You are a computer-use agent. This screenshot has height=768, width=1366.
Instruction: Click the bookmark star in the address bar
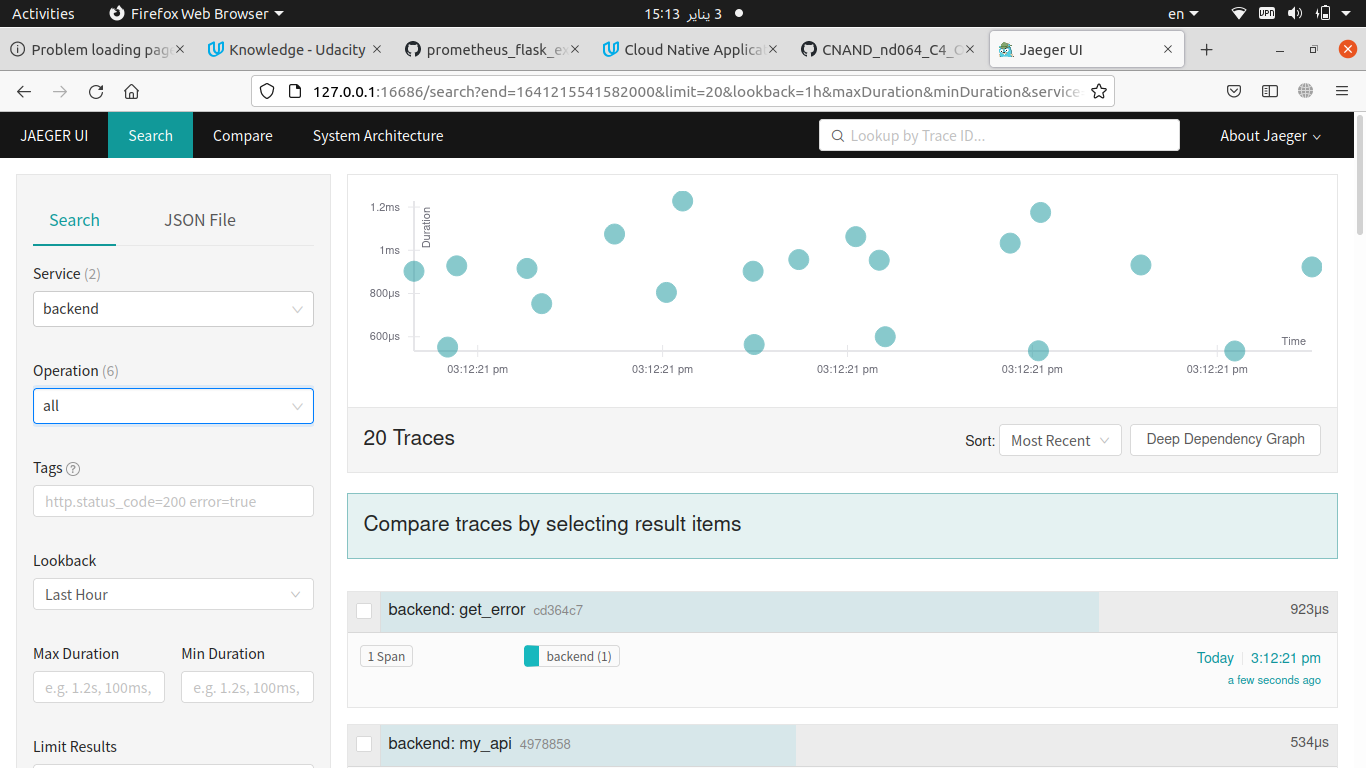pos(1098,90)
